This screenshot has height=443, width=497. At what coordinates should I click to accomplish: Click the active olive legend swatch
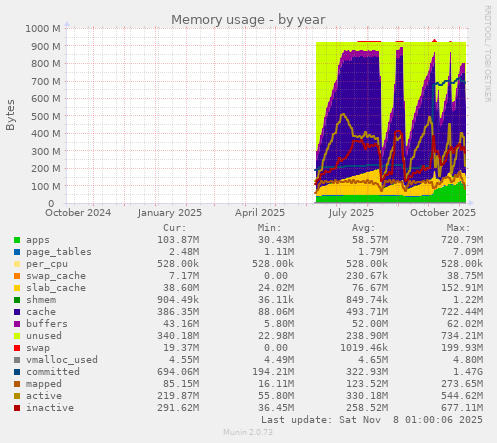pyautogui.click(x=17, y=396)
